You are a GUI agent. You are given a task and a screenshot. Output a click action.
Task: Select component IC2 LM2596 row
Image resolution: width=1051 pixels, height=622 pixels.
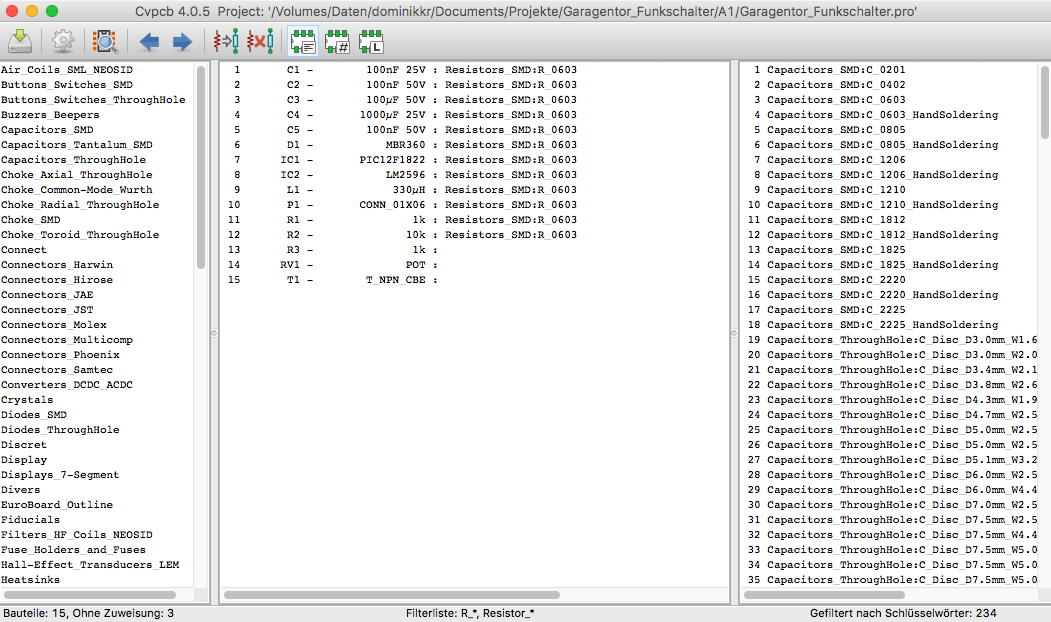[402, 175]
